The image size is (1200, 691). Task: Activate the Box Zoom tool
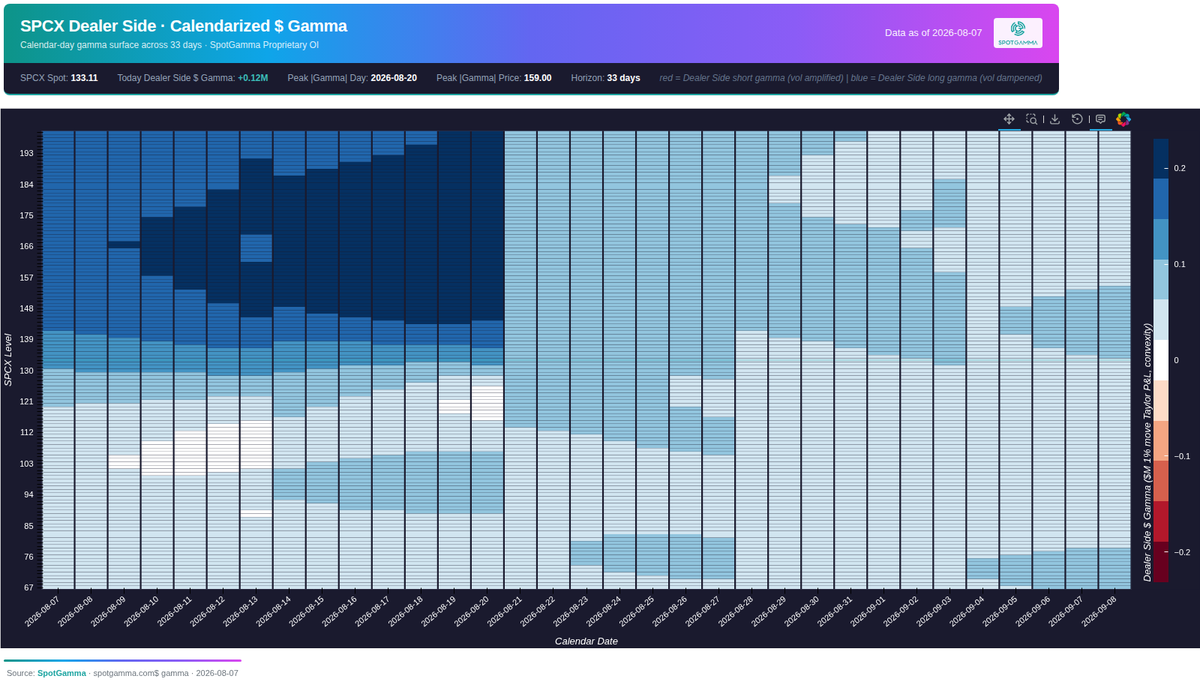(1032, 119)
